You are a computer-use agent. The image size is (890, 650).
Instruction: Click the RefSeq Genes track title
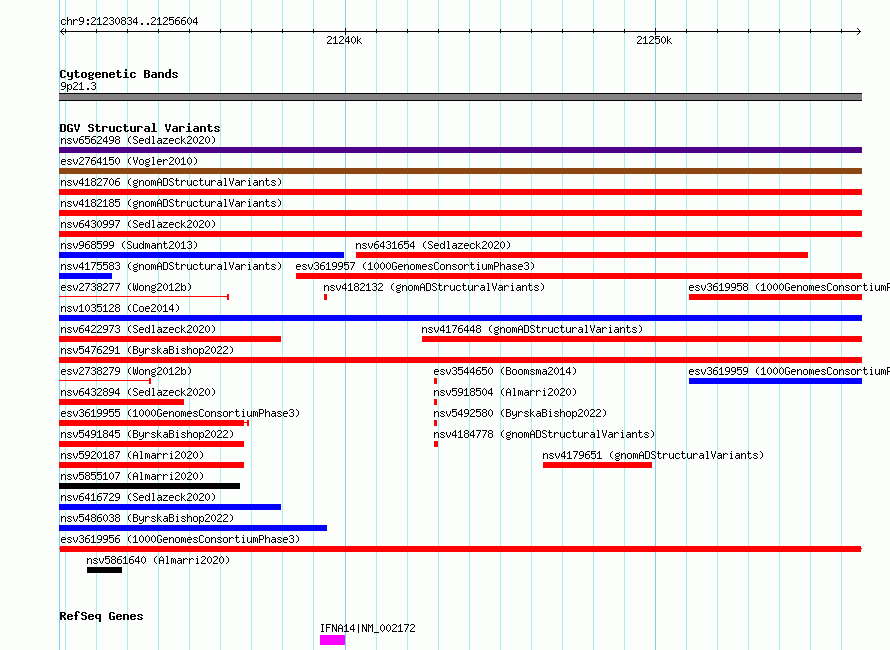(x=101, y=617)
